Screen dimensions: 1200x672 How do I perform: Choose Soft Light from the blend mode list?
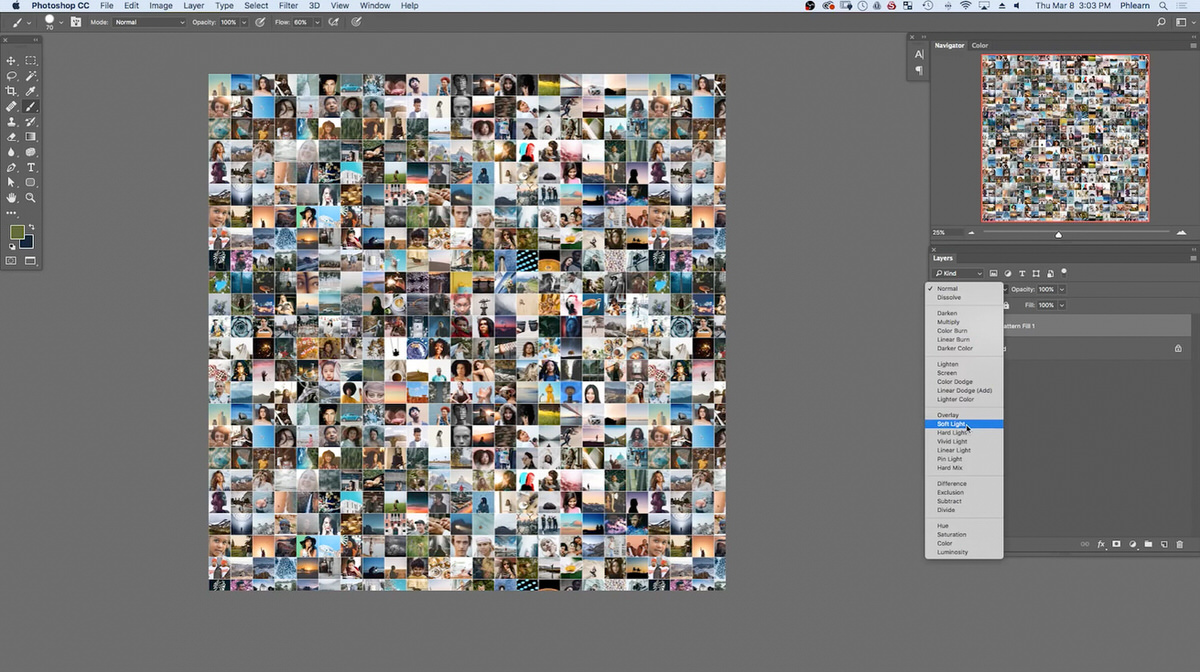point(950,423)
